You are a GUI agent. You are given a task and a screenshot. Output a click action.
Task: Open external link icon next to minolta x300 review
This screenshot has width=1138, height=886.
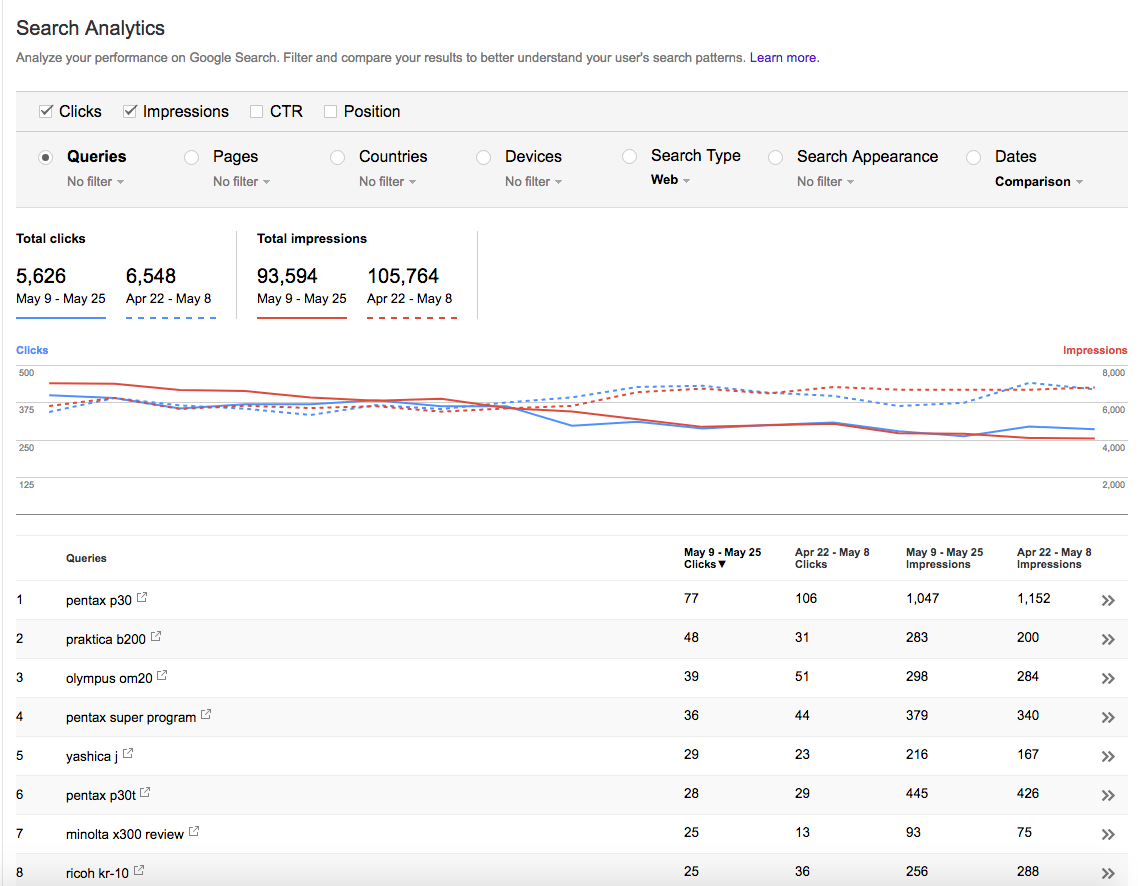pos(194,832)
